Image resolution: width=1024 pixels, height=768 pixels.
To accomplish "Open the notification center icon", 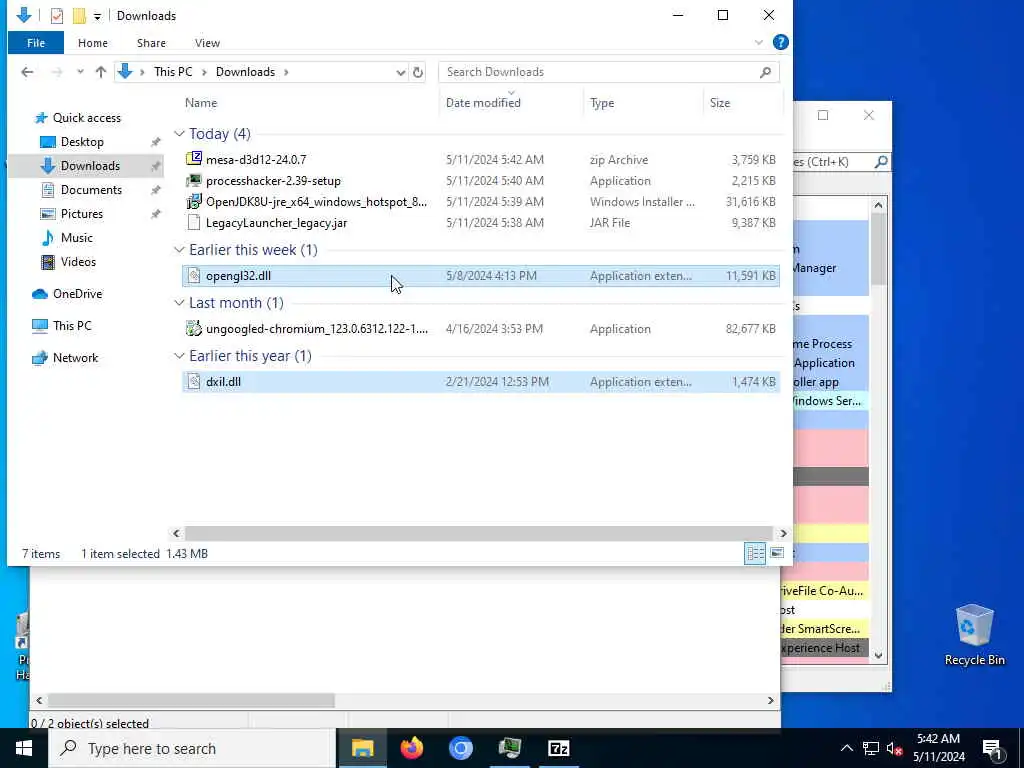I will point(992,749).
